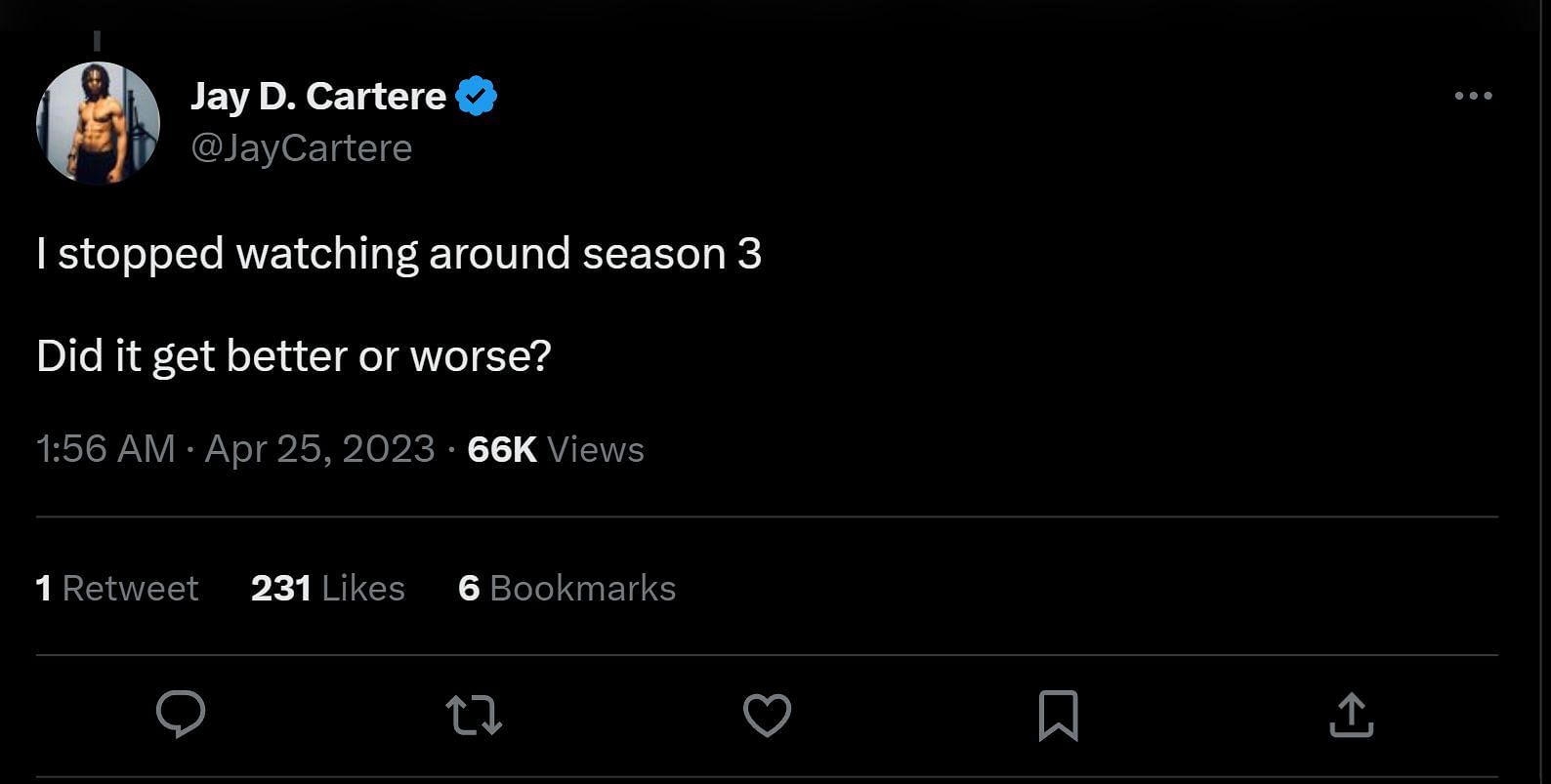Click the 'Did it get better or worse?' line

coord(294,356)
